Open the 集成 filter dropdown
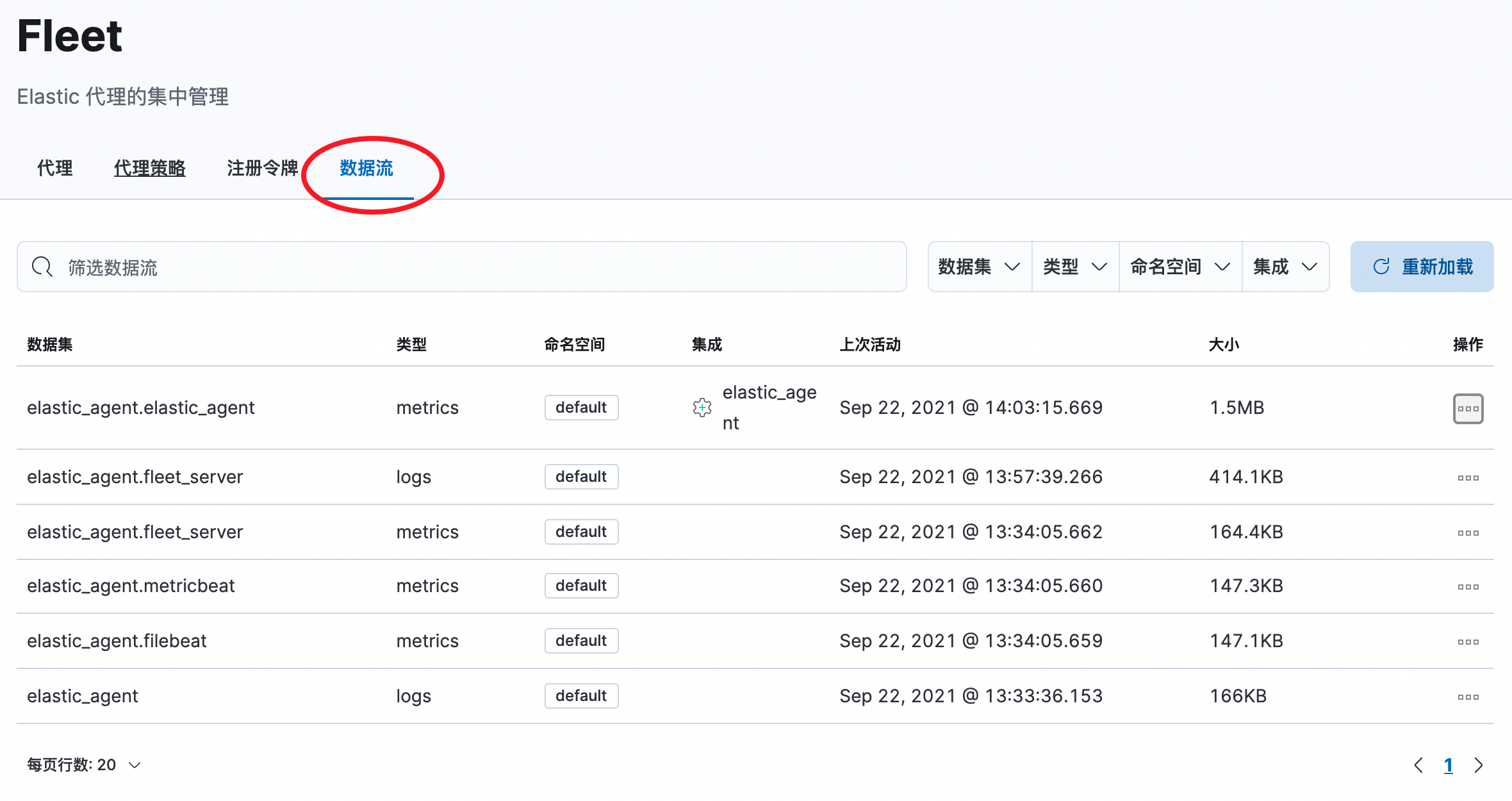The image size is (1512, 801). point(1285,267)
